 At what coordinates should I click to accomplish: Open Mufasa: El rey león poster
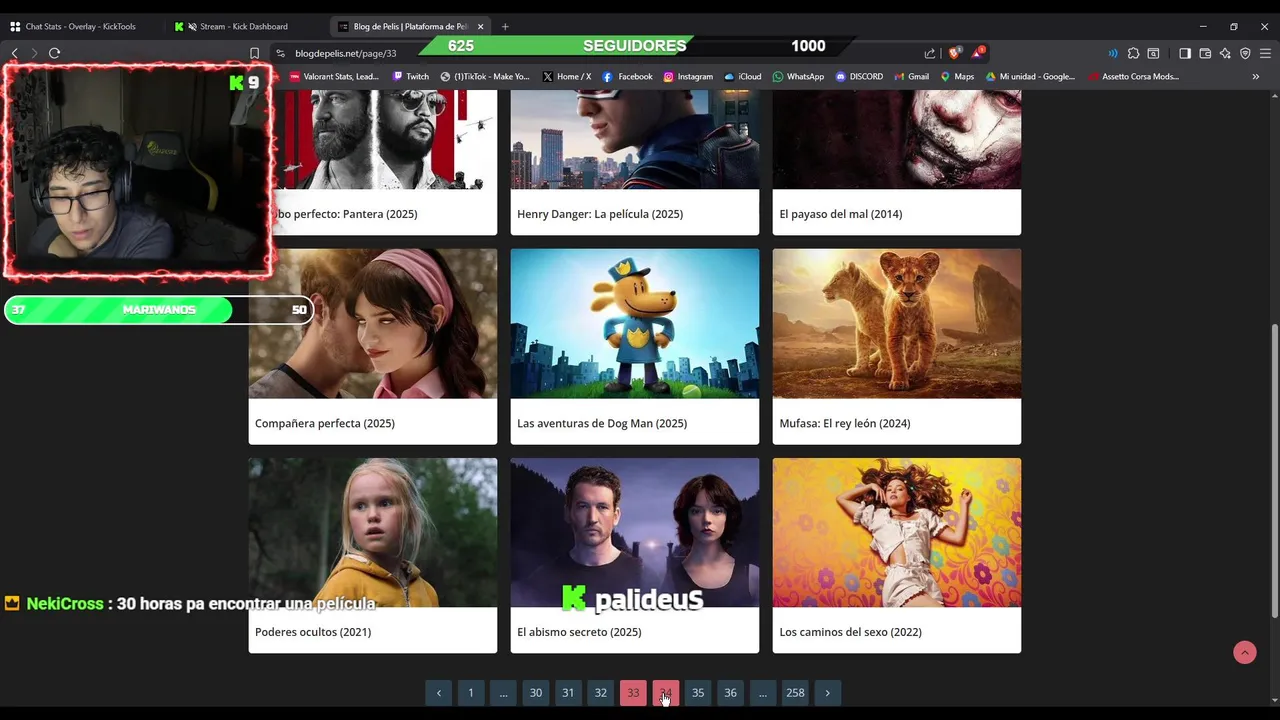(897, 323)
